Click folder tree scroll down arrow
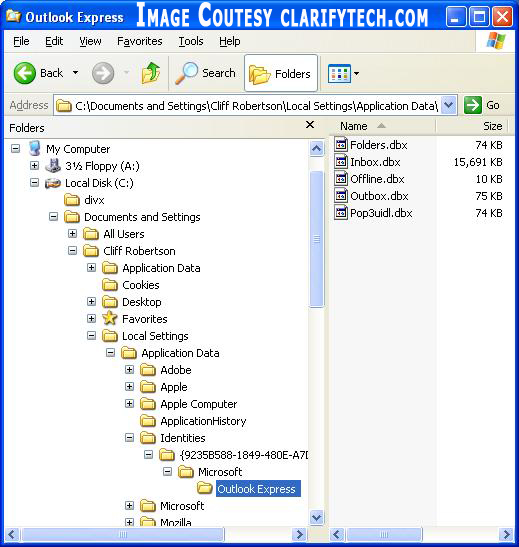 tap(316, 517)
